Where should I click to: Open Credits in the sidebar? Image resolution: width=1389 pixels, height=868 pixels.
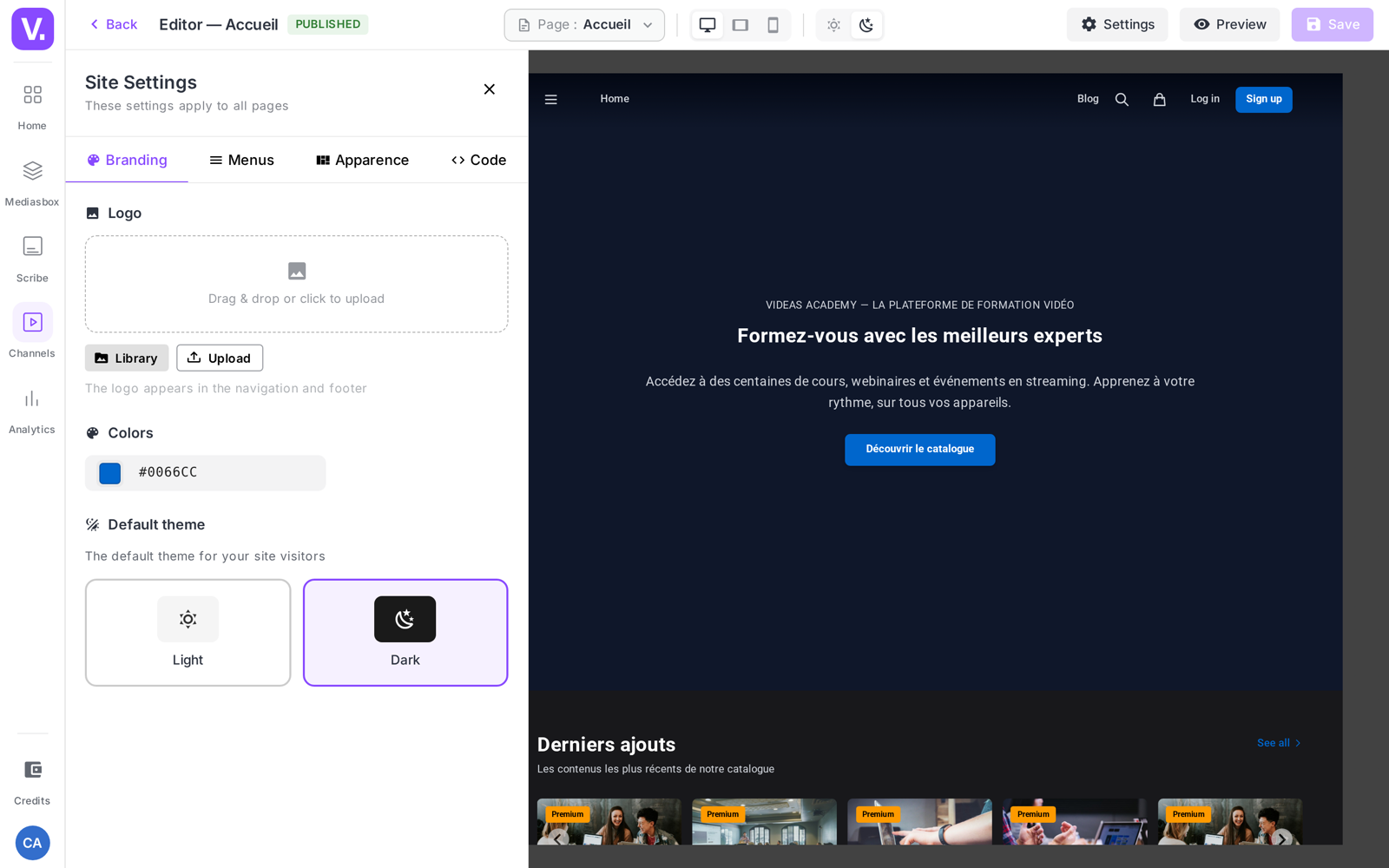click(x=32, y=781)
